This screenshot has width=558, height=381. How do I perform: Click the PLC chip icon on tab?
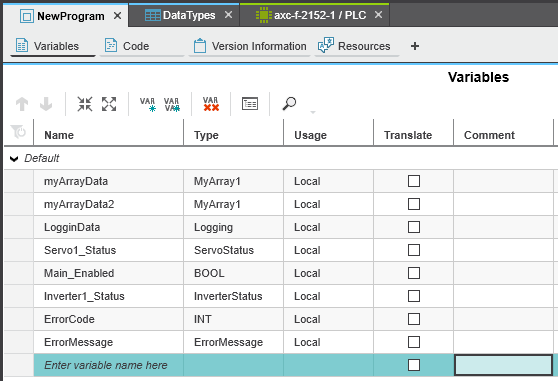[x=264, y=15]
